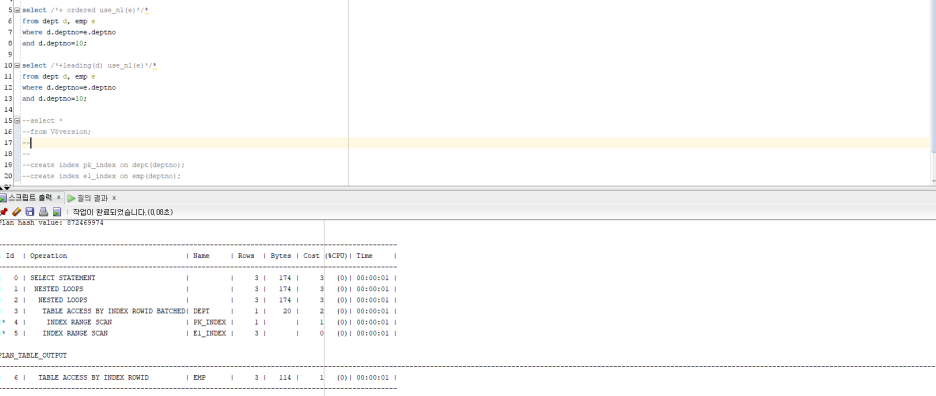
Task: Click the 'E1_INDEX' name in the plan
Action: pyautogui.click(x=210, y=333)
